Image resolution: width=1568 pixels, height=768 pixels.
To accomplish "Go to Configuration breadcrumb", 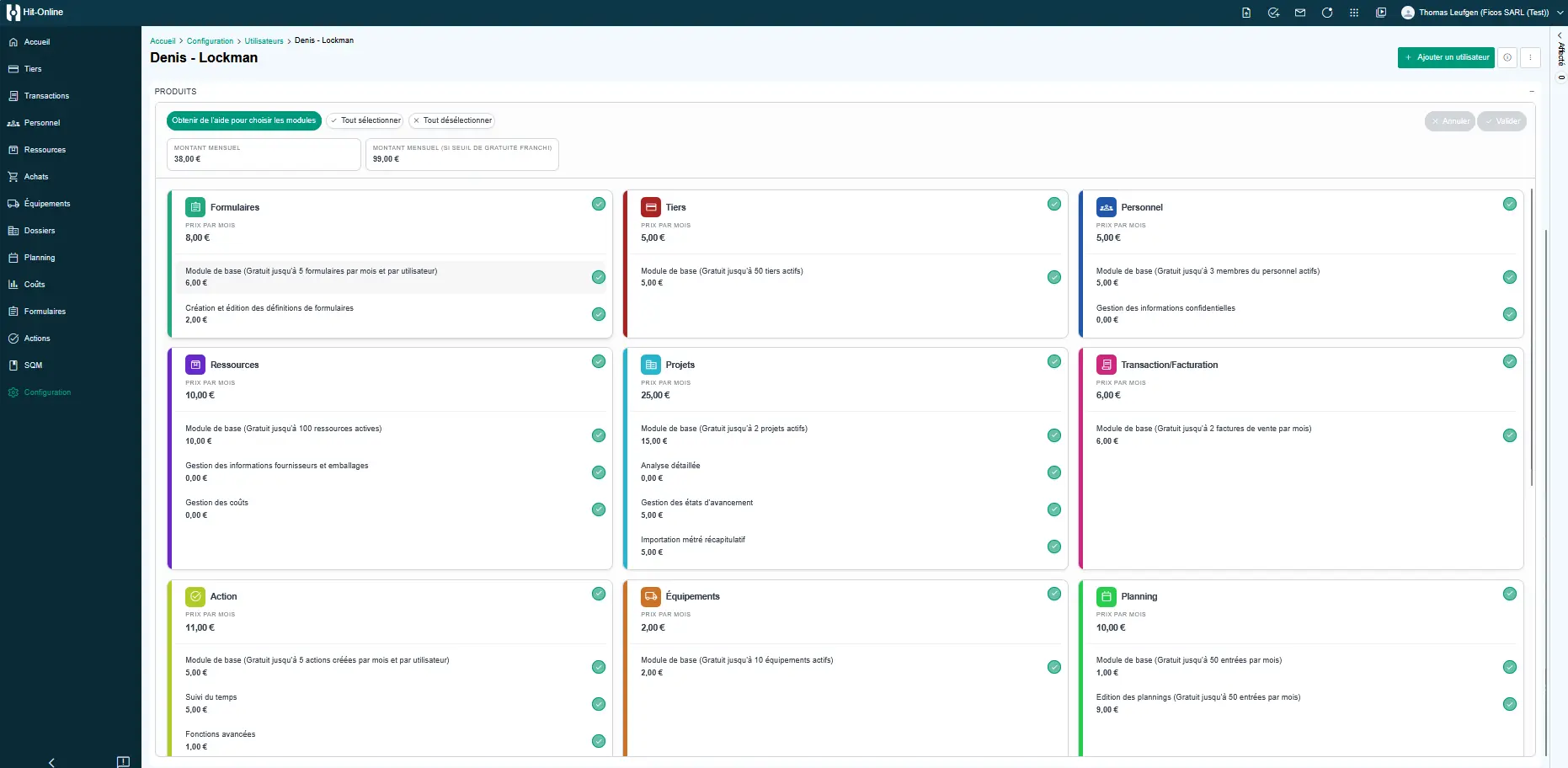I will pyautogui.click(x=210, y=41).
